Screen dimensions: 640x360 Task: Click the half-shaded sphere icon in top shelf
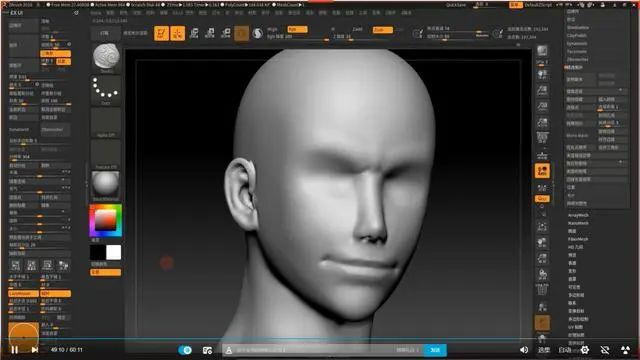click(x=257, y=33)
